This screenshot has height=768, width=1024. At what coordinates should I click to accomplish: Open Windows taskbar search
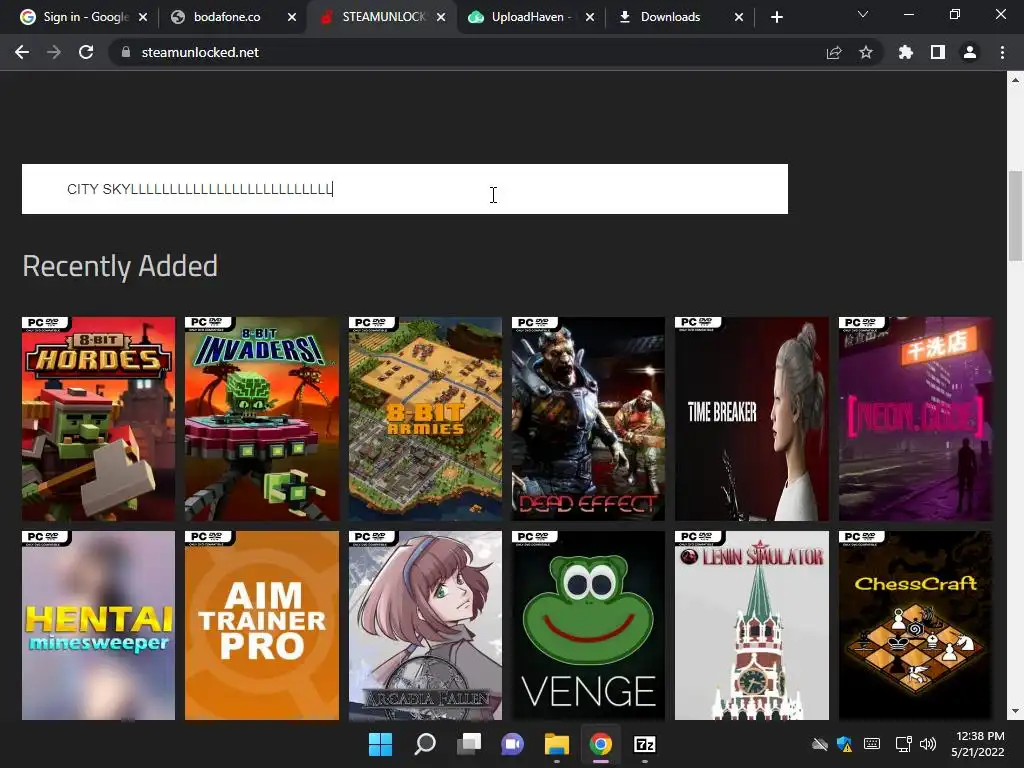[424, 744]
